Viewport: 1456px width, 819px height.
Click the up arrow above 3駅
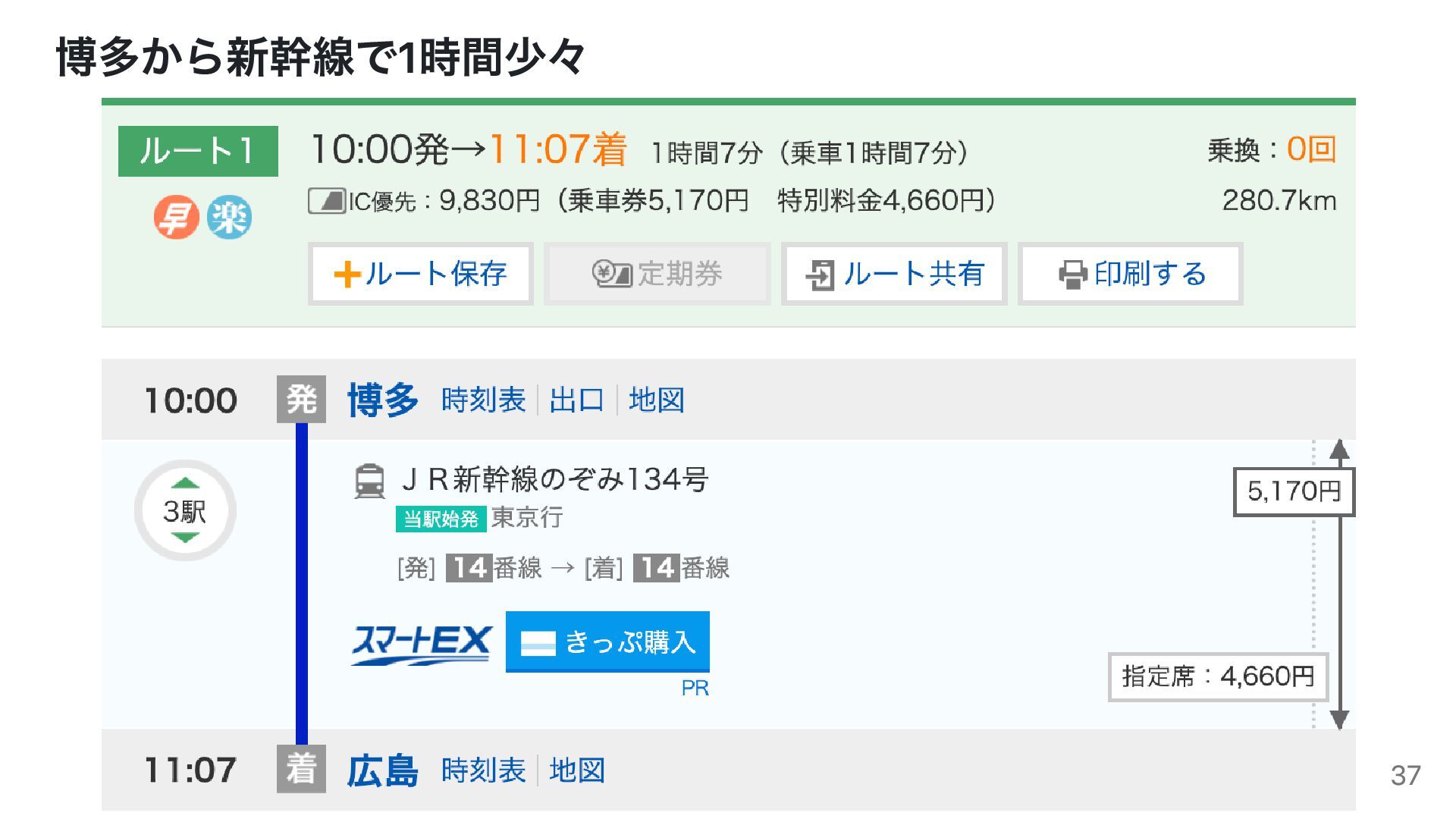tap(185, 483)
